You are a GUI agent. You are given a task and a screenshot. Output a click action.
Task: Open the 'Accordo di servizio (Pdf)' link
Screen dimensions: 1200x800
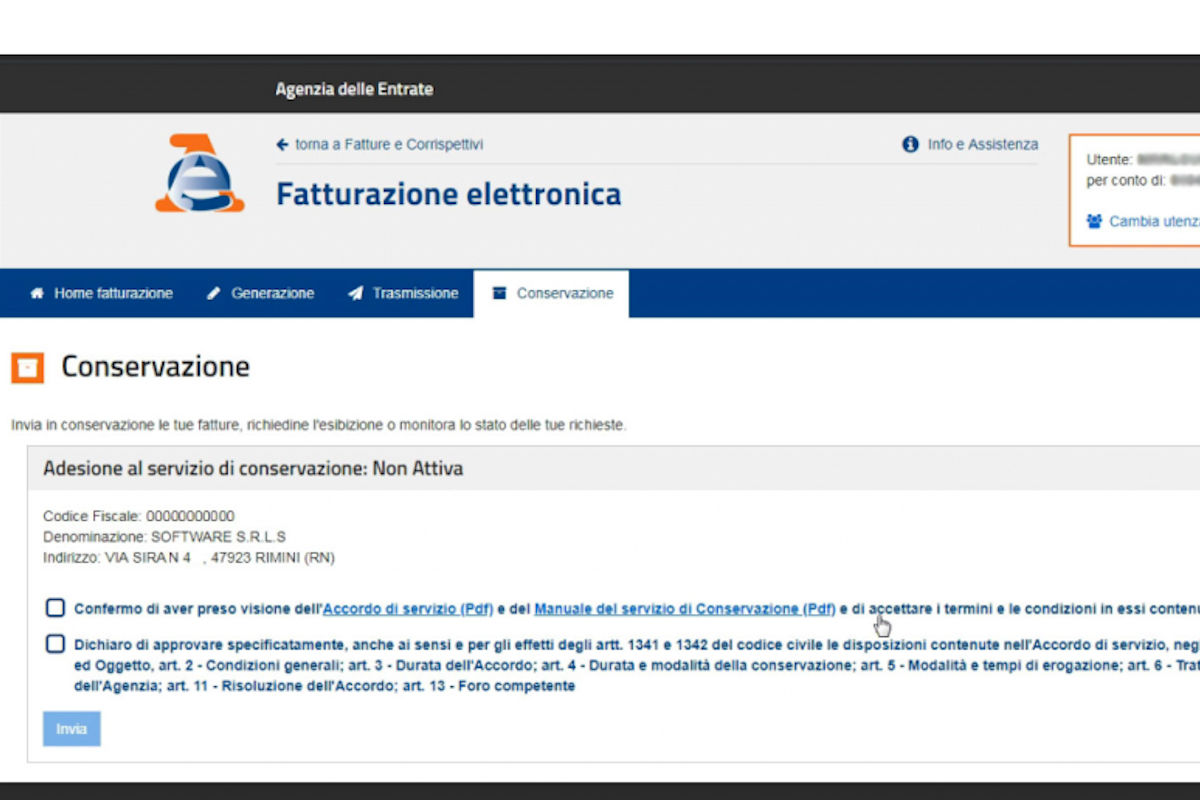pyautogui.click(x=408, y=608)
